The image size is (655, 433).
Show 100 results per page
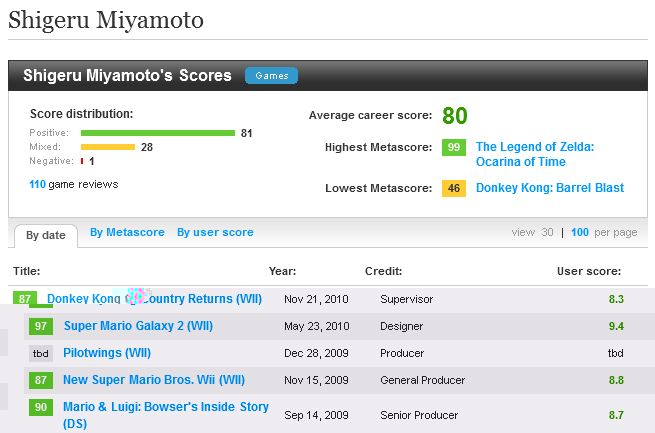coord(579,232)
